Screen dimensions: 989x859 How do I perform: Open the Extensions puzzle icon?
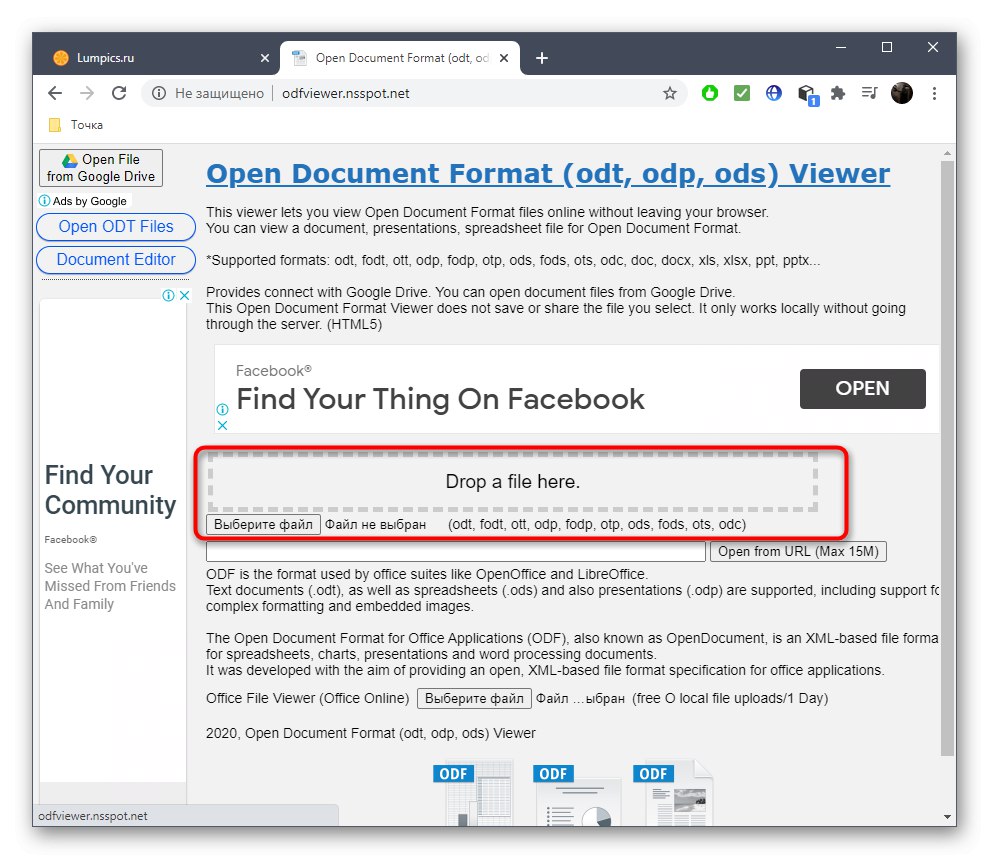pos(838,93)
